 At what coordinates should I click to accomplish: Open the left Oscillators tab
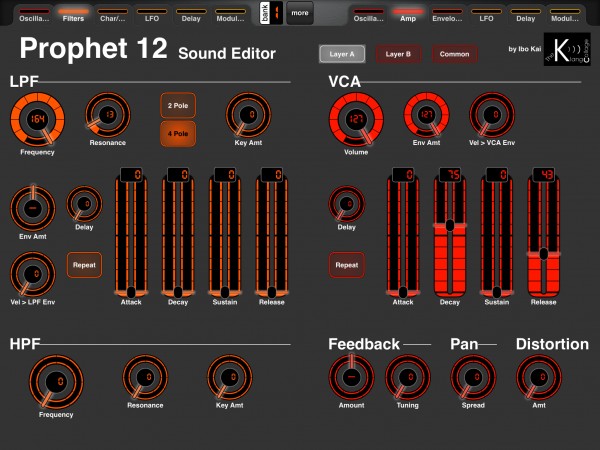point(34,15)
